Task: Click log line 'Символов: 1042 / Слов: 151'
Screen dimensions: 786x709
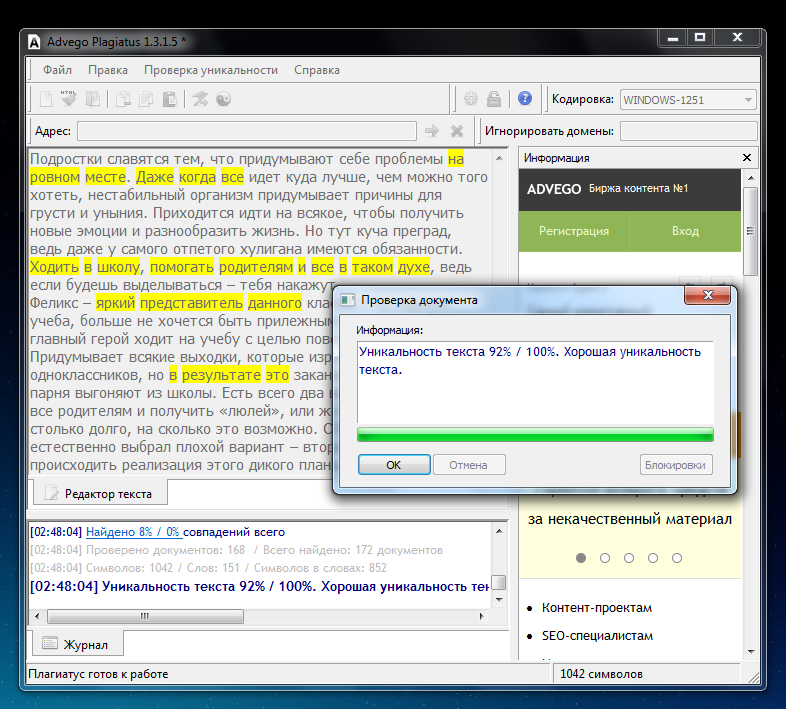Action: (x=209, y=568)
